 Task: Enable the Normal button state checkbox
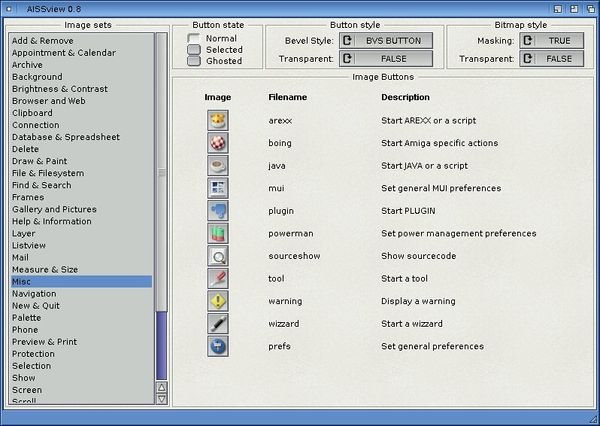(194, 38)
